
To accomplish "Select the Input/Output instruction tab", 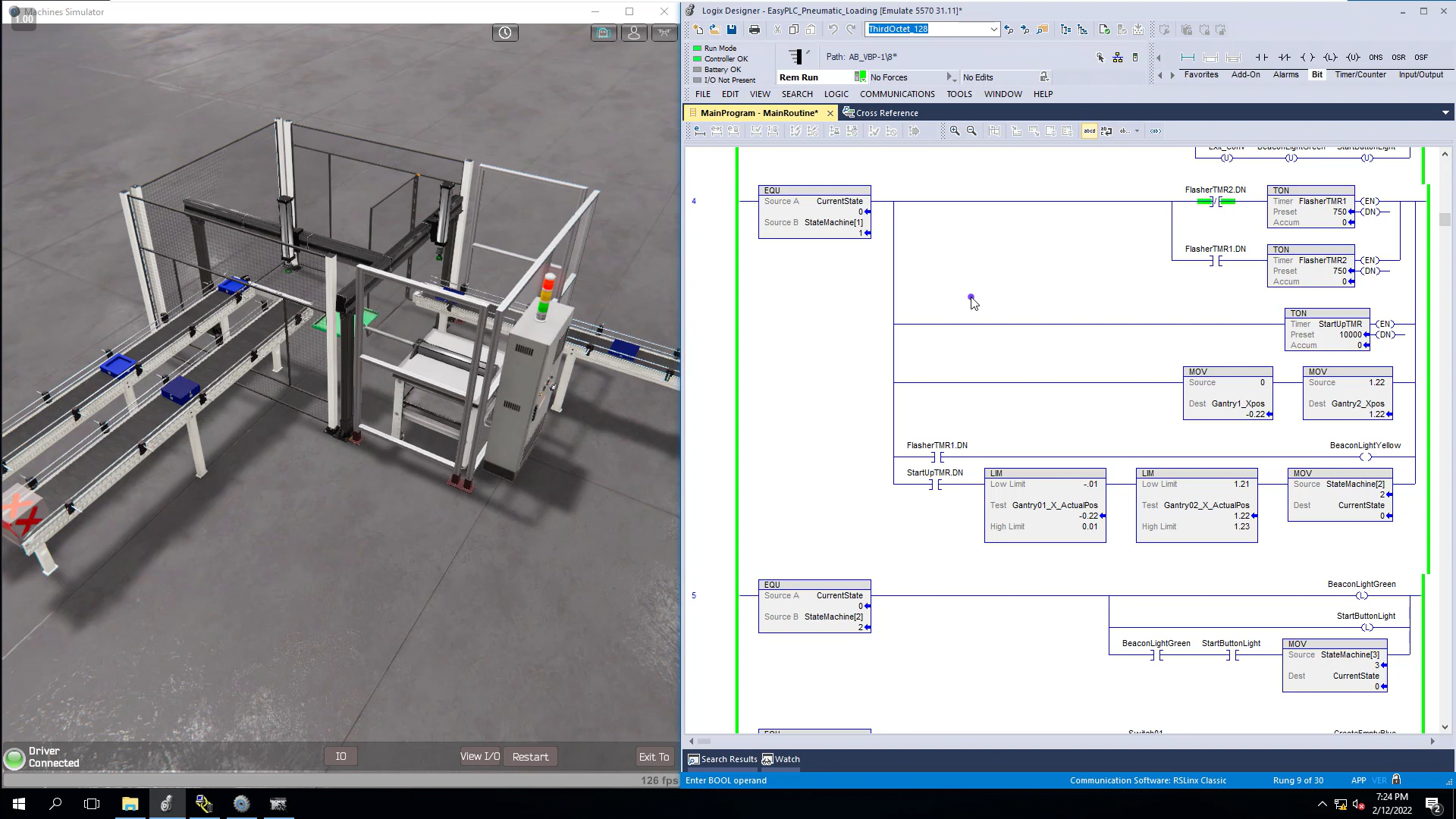I will [1421, 74].
